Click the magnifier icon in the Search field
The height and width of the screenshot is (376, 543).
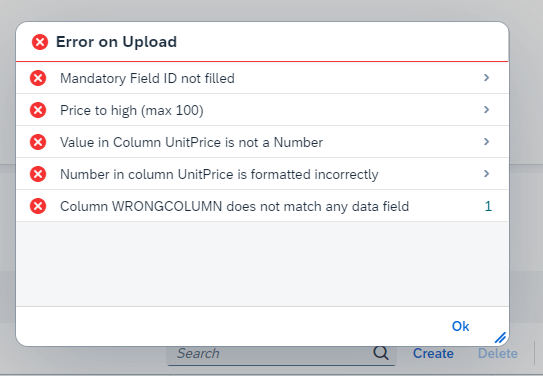pyautogui.click(x=381, y=353)
